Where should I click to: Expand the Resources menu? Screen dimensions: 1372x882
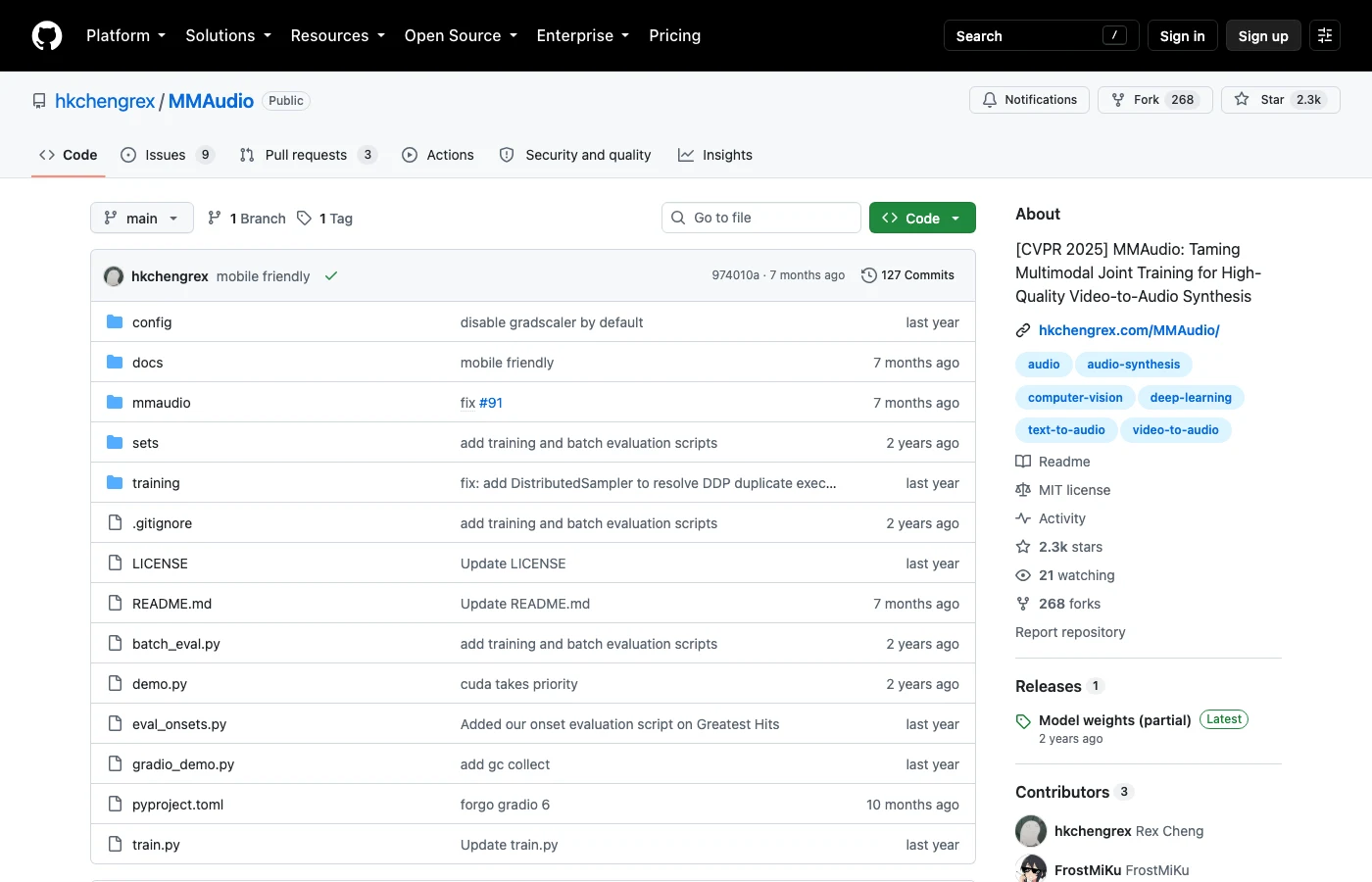338,35
